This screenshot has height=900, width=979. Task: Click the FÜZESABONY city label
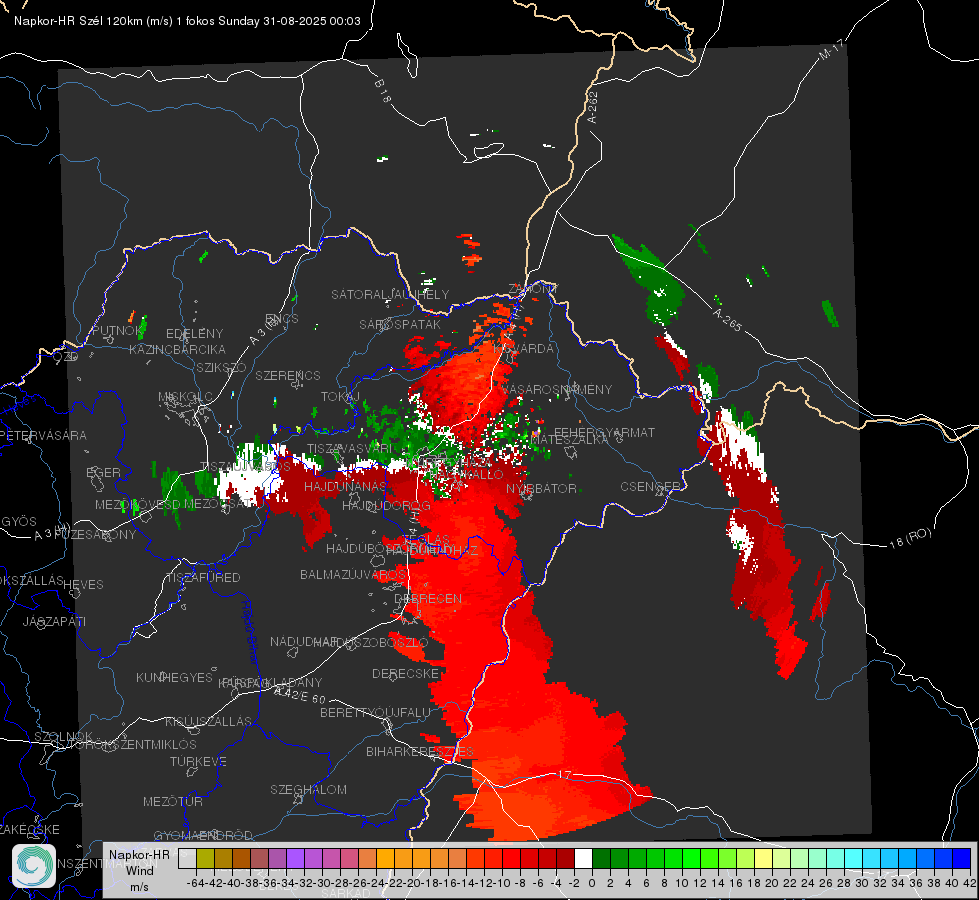point(95,535)
